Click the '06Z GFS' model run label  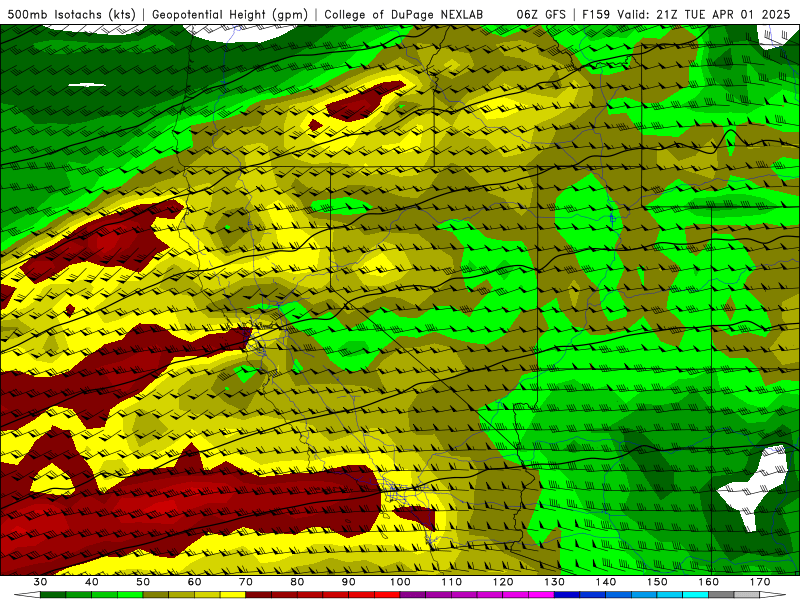541,14
